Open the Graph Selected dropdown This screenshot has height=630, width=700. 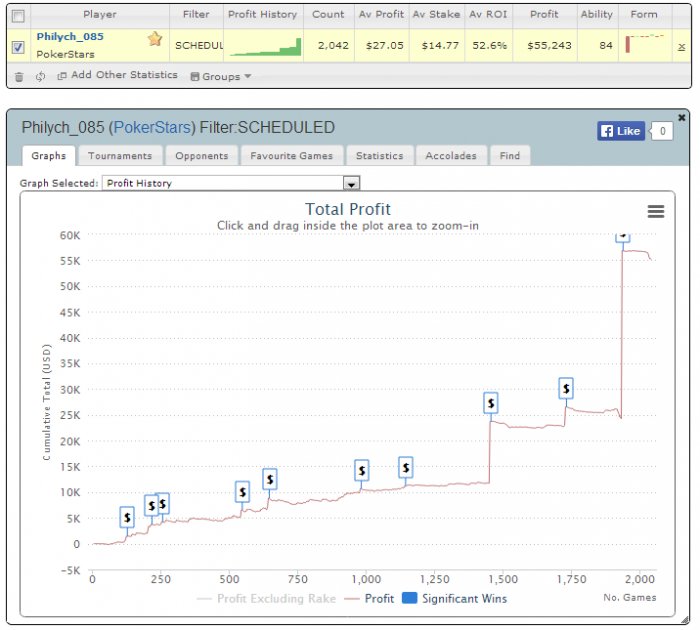(351, 184)
